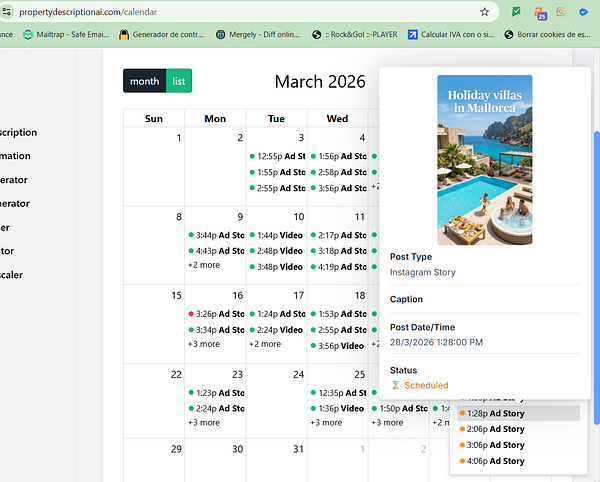
Task: Expand +3 more events on March 16
Action: pos(204,344)
